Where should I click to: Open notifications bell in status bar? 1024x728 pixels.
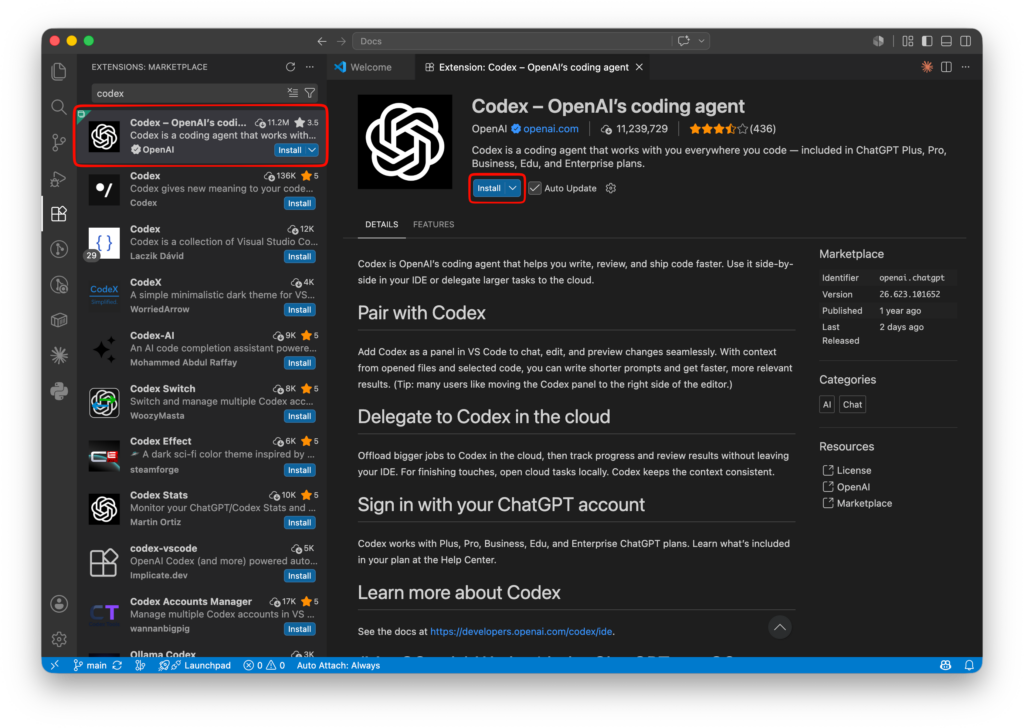[969, 665]
